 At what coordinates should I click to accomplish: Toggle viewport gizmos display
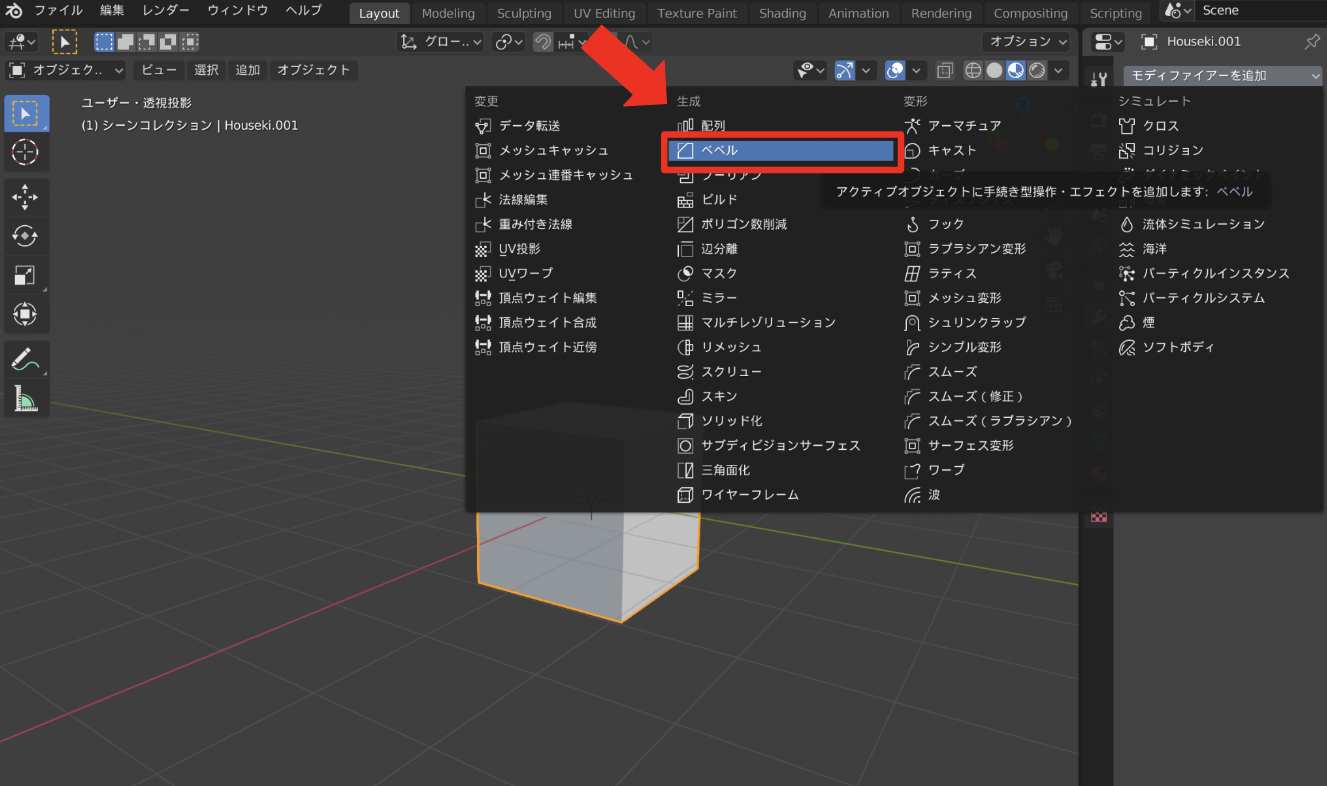845,70
